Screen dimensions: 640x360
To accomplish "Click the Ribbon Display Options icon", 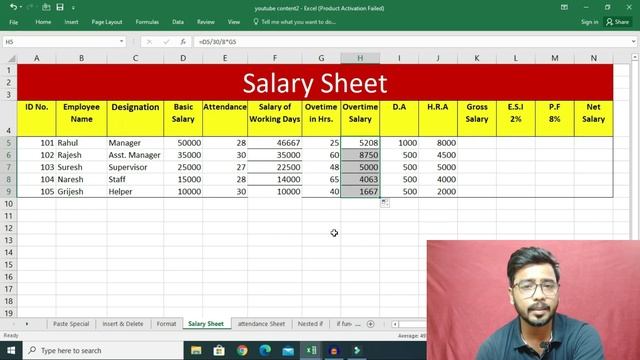I will pos(564,7).
